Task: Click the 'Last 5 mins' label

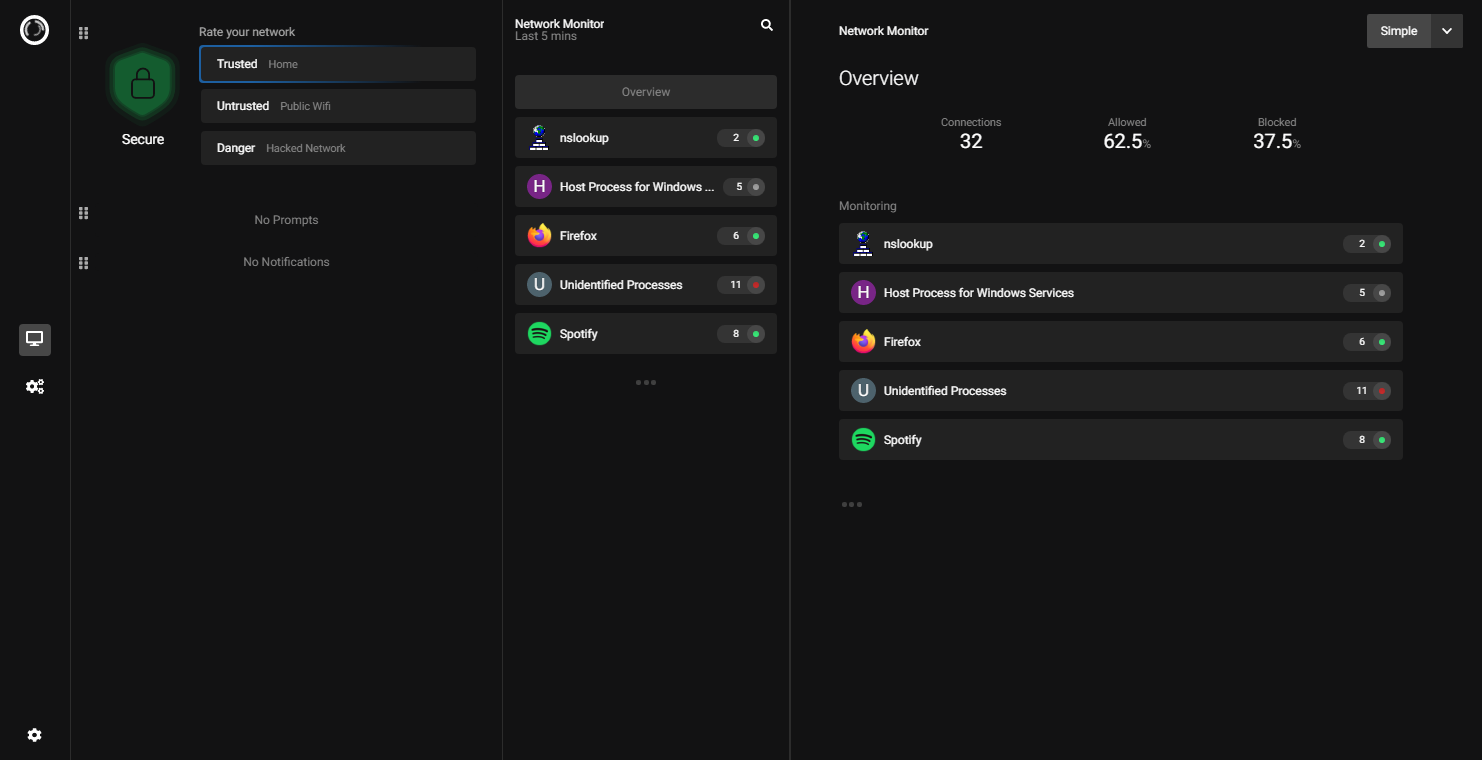Action: point(546,37)
